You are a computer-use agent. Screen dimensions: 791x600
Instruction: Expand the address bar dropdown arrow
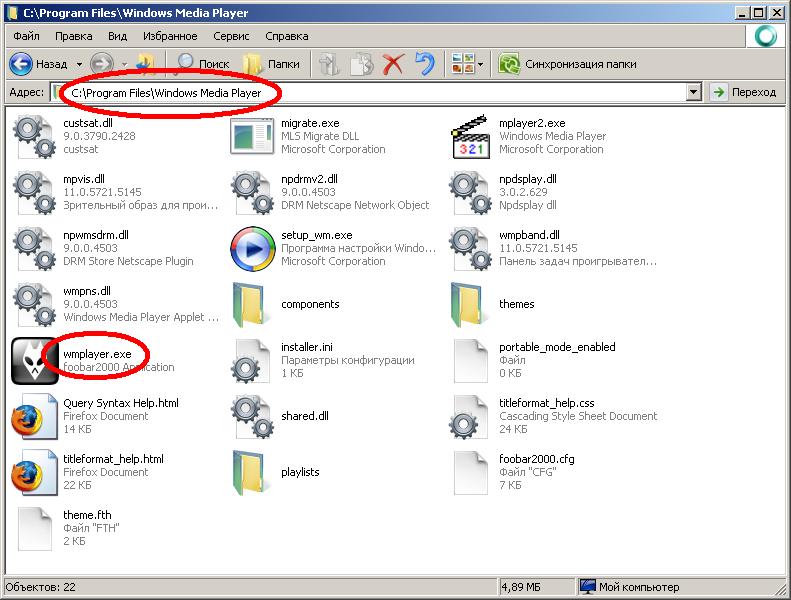(694, 92)
